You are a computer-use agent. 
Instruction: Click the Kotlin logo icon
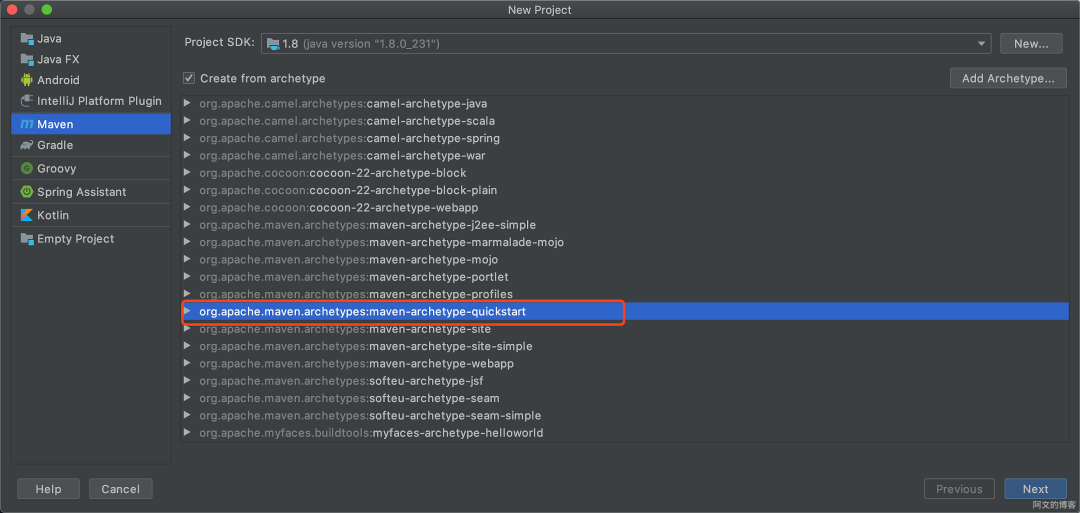[x=27, y=216]
